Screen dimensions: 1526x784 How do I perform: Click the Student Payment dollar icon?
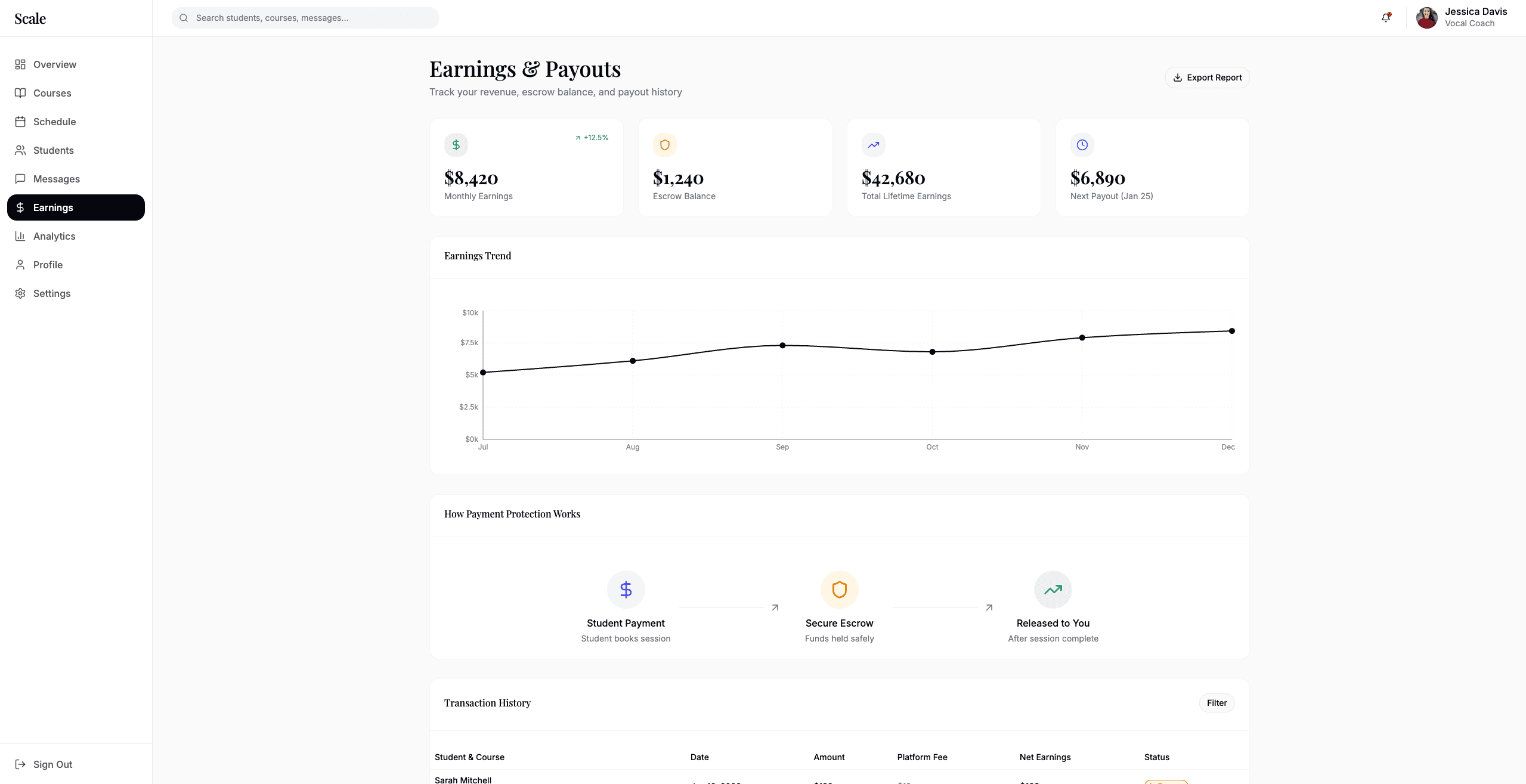pos(626,590)
